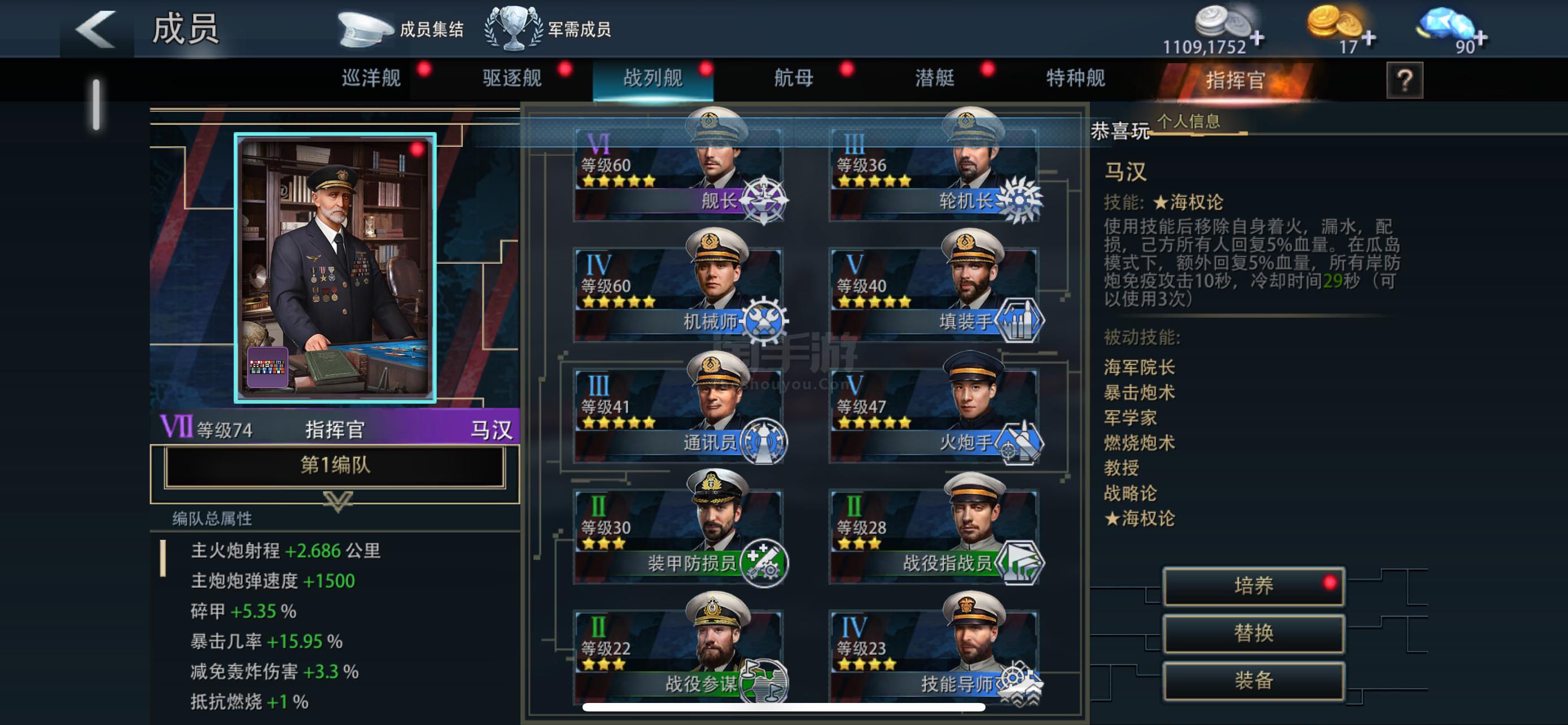Viewport: 1568px width, 725px height.
Task: Click the 培养 button
Action: click(1253, 585)
